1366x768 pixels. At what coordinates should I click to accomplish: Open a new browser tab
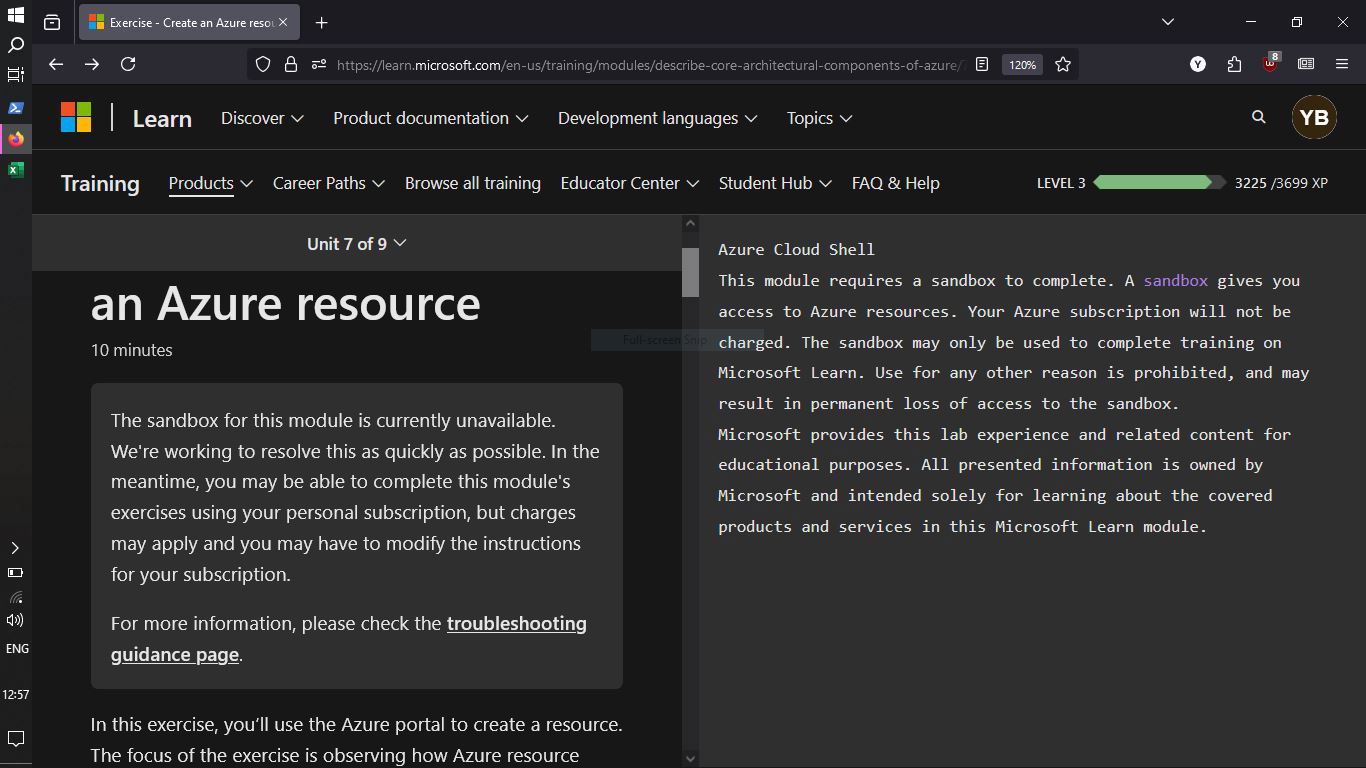(321, 22)
